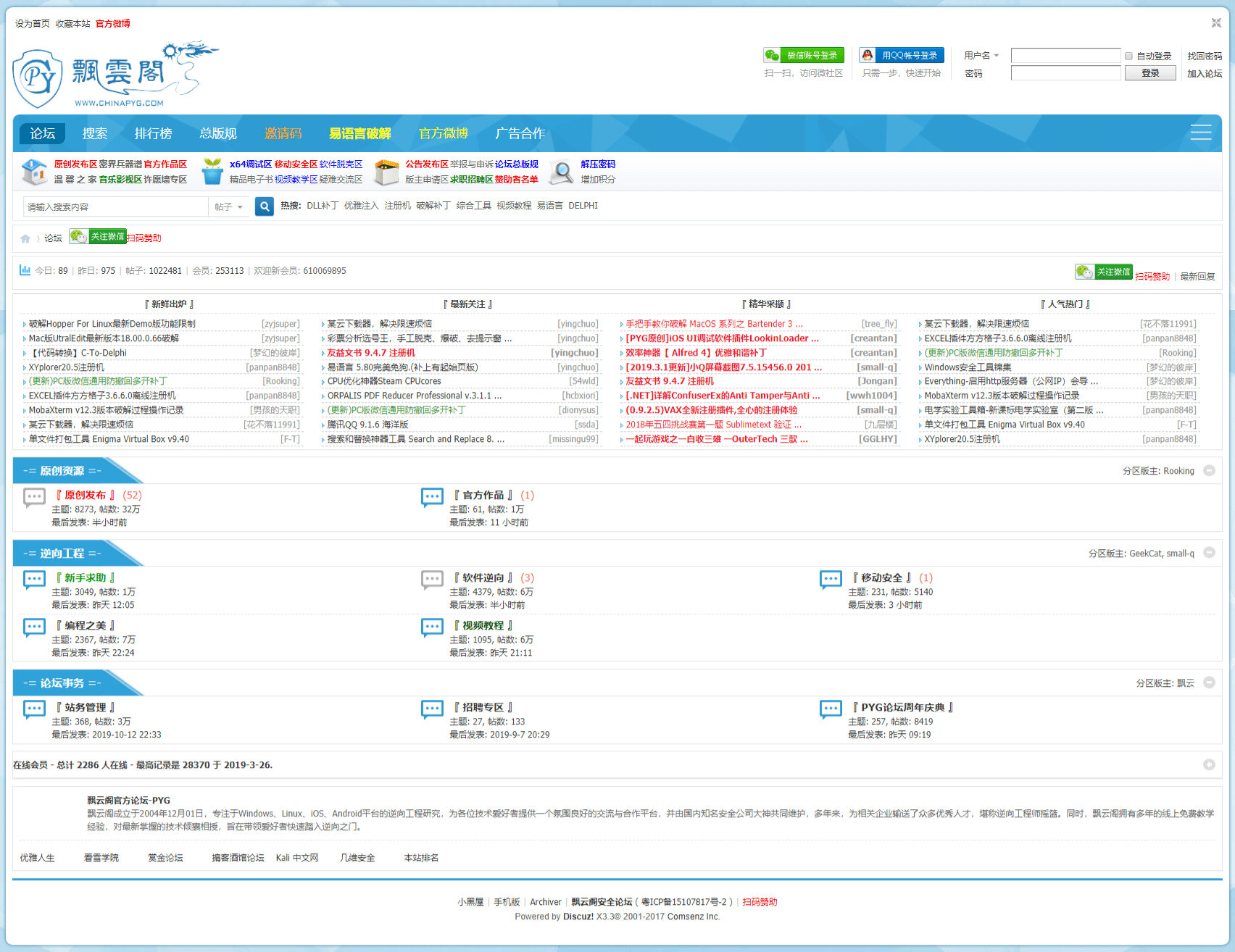This screenshot has height=952, width=1235.
Task: Collapse the 论坛事务 section
Action: [1209, 682]
